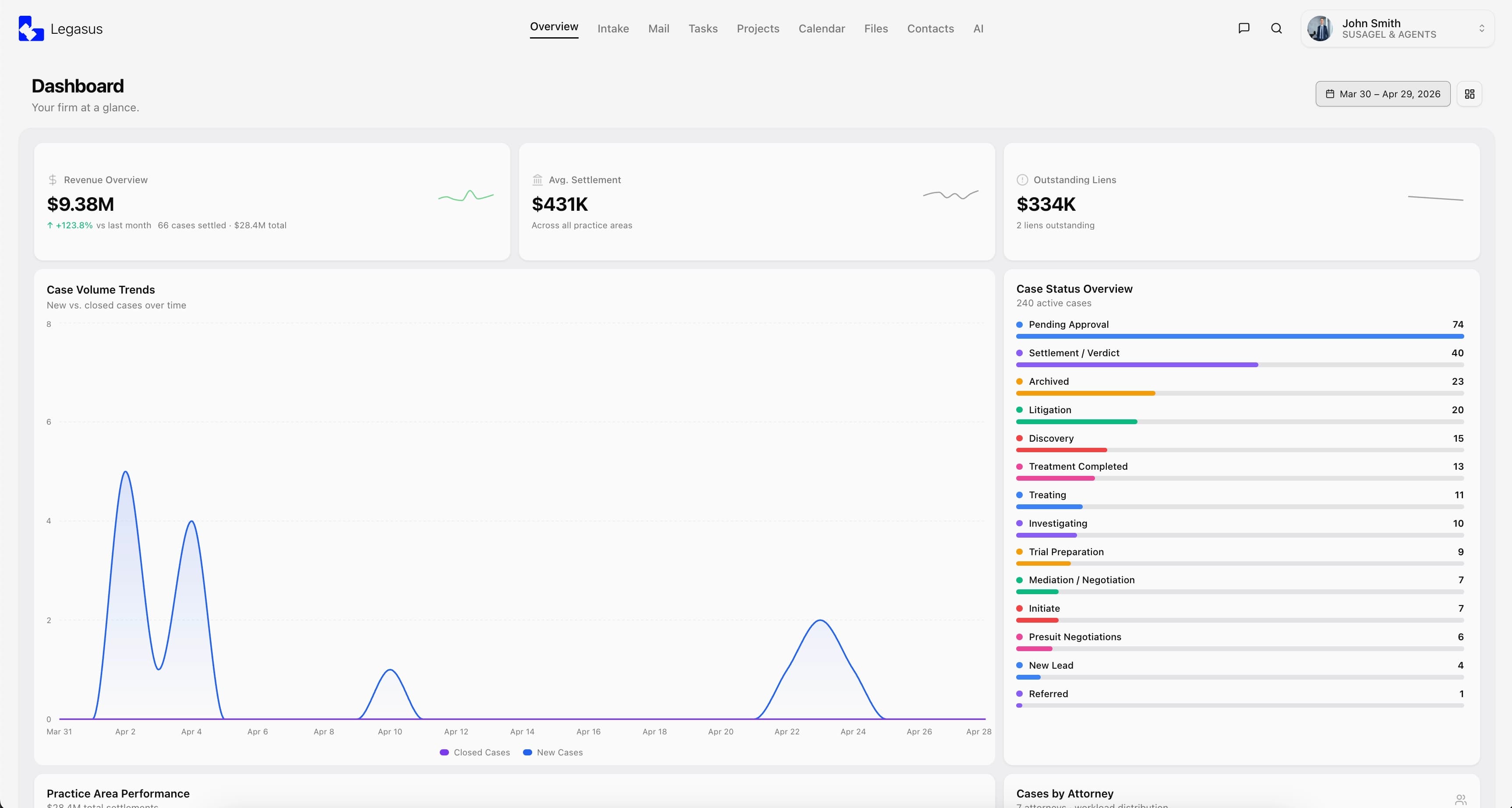Toggle the Closed Cases legend item

click(474, 752)
